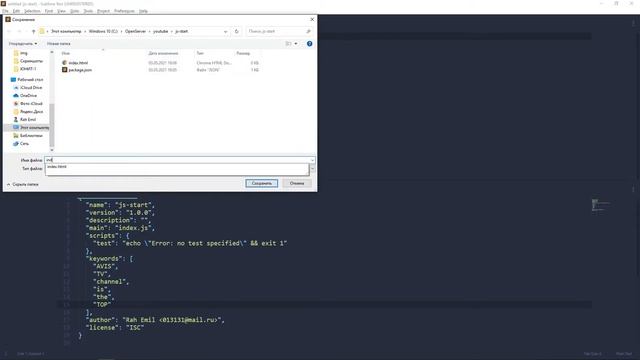Image resolution: width=640 pixels, height=360 pixels.
Task: Open the View menu in Sublime Text
Action: (61, 11)
